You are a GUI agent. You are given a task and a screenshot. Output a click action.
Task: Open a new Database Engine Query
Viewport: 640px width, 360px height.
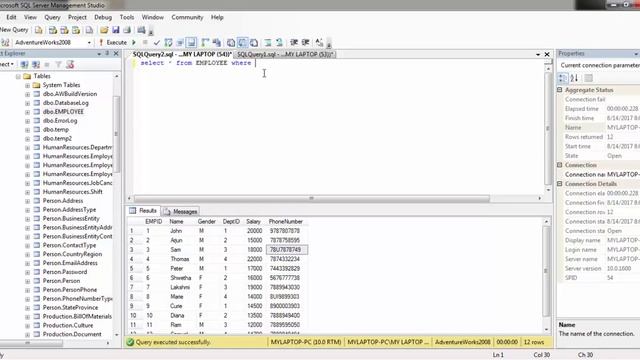point(39,30)
